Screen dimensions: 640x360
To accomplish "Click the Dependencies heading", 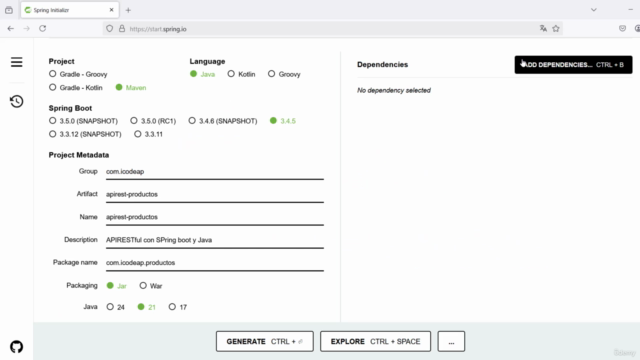I will 382,64.
